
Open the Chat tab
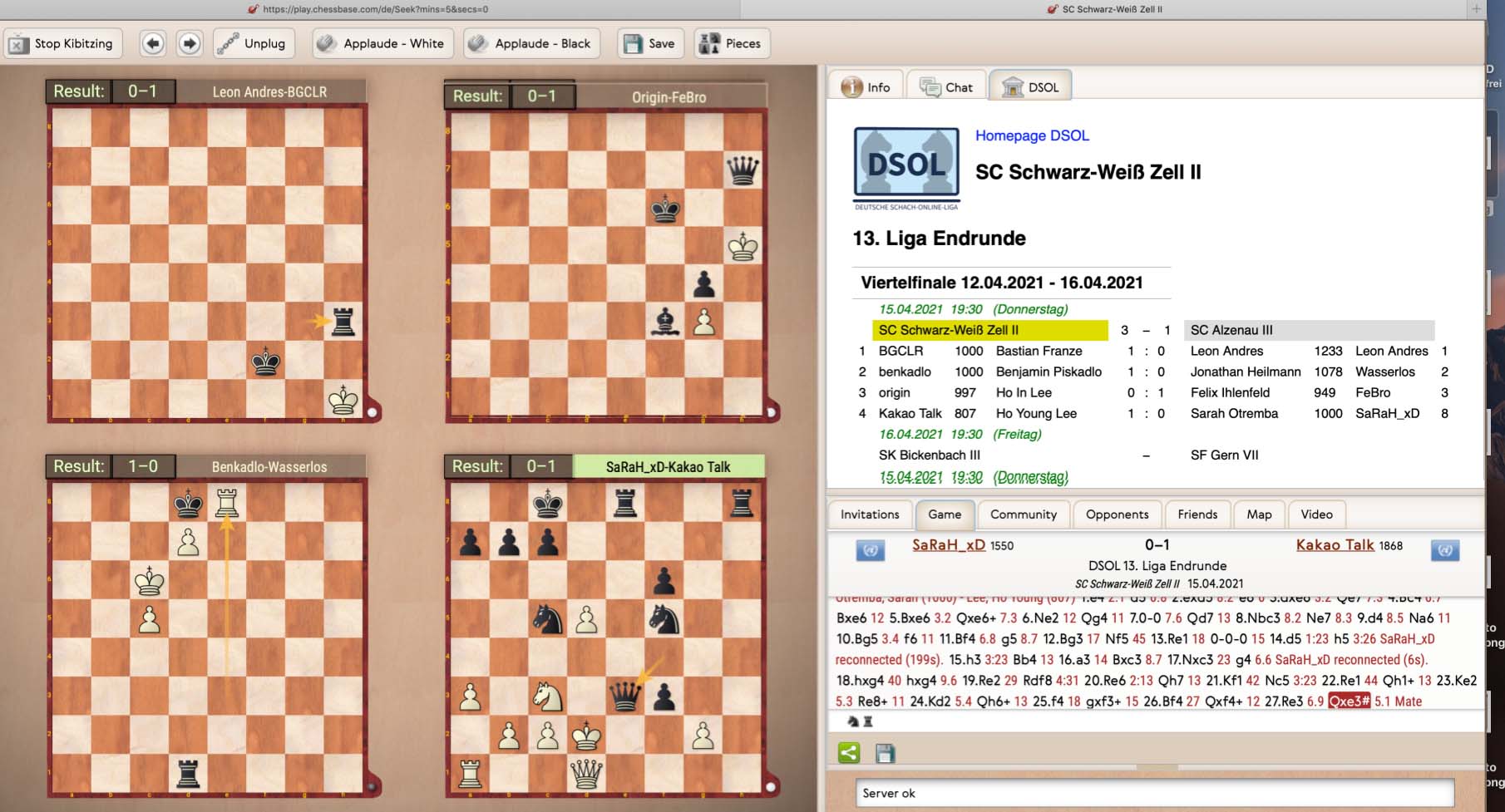(947, 87)
